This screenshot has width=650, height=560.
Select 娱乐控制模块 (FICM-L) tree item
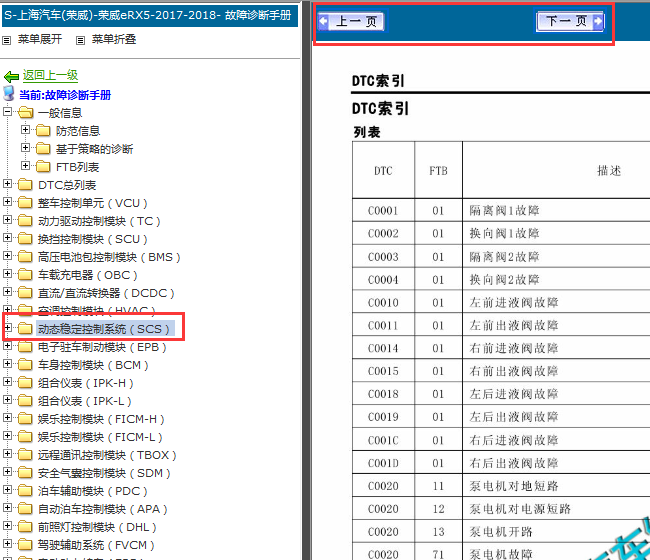pos(100,437)
